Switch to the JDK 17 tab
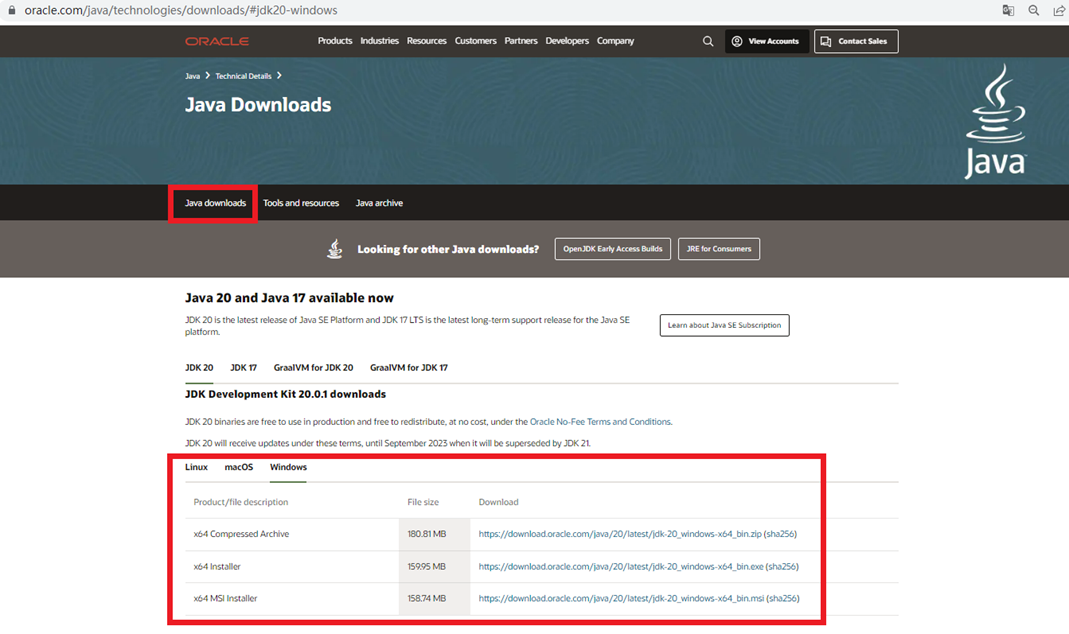 coord(243,367)
